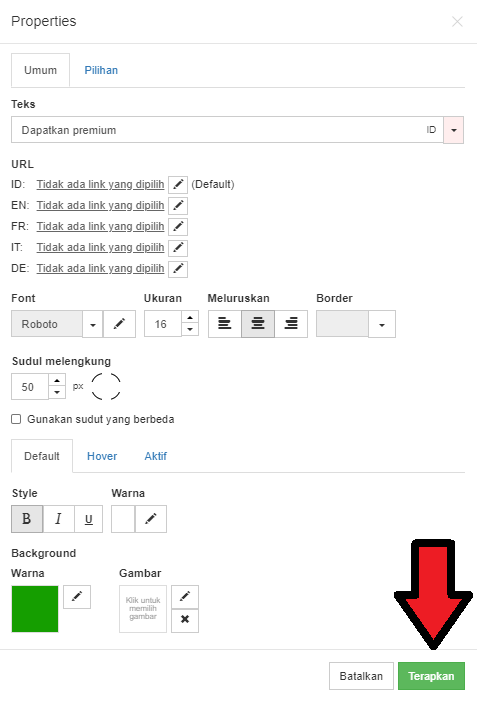This screenshot has width=477, height=701.
Task: Edit background color with pencil icon
Action: tap(77, 597)
